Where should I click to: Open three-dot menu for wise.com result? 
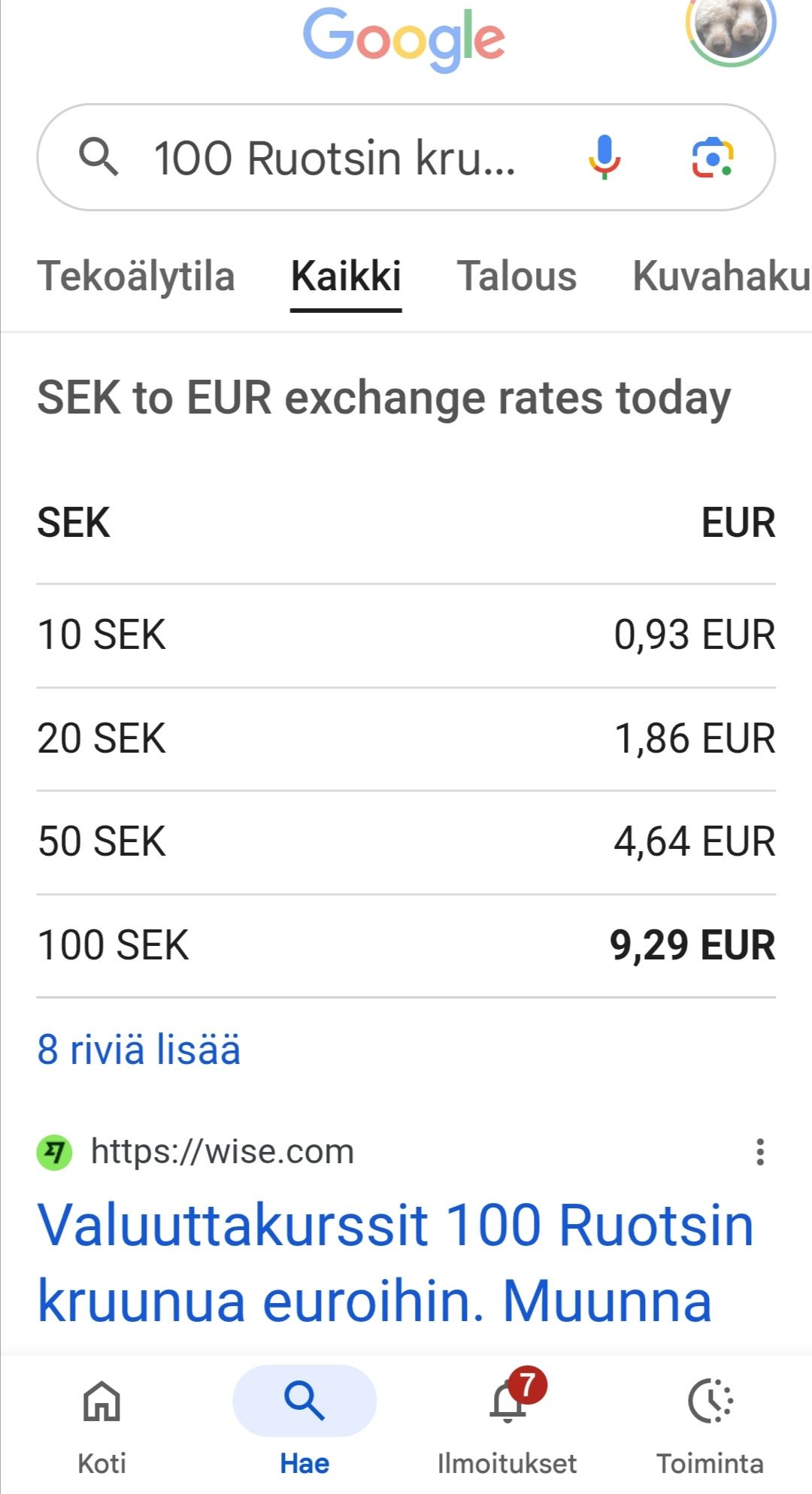(x=760, y=1152)
